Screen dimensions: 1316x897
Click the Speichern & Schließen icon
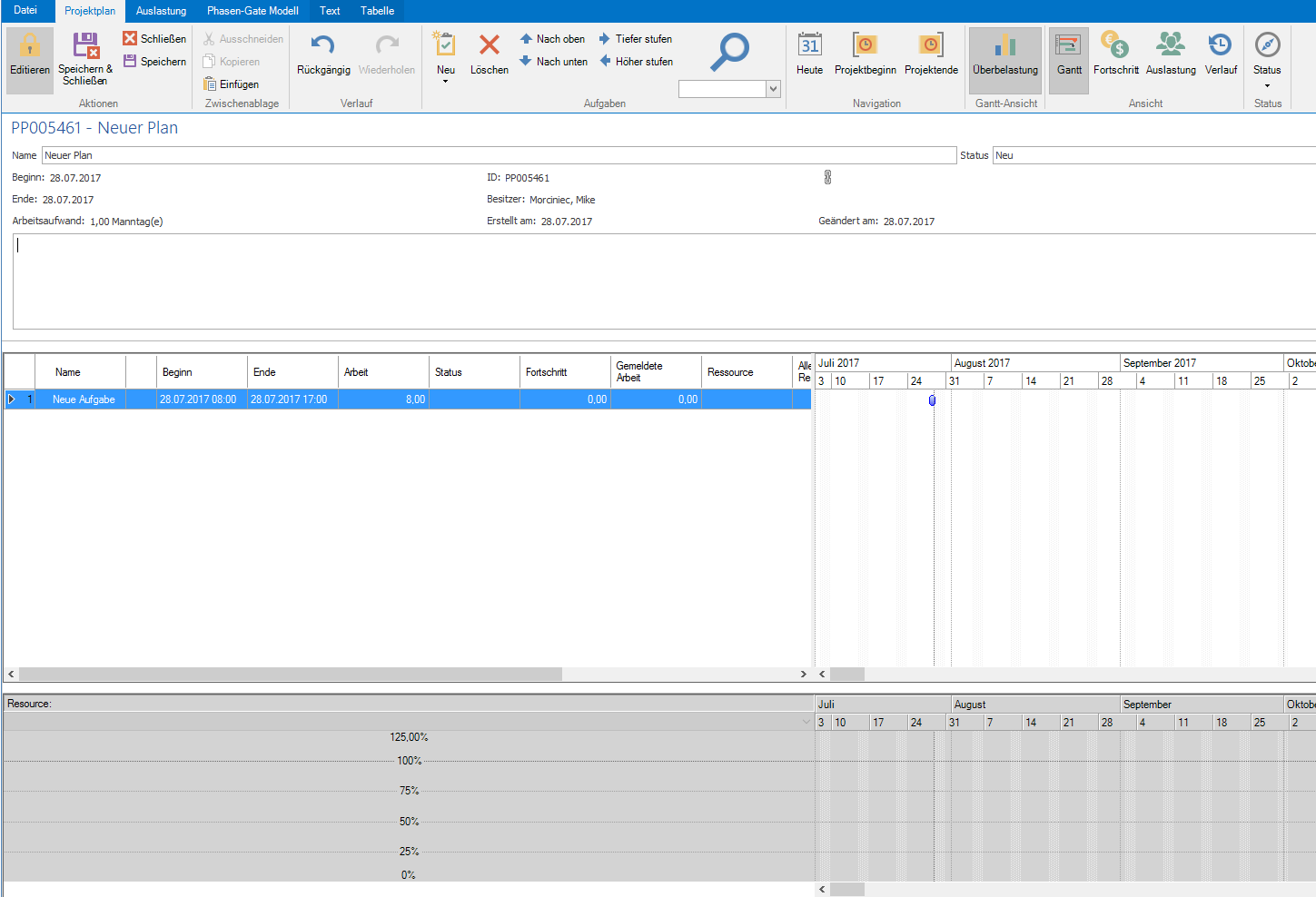click(85, 46)
